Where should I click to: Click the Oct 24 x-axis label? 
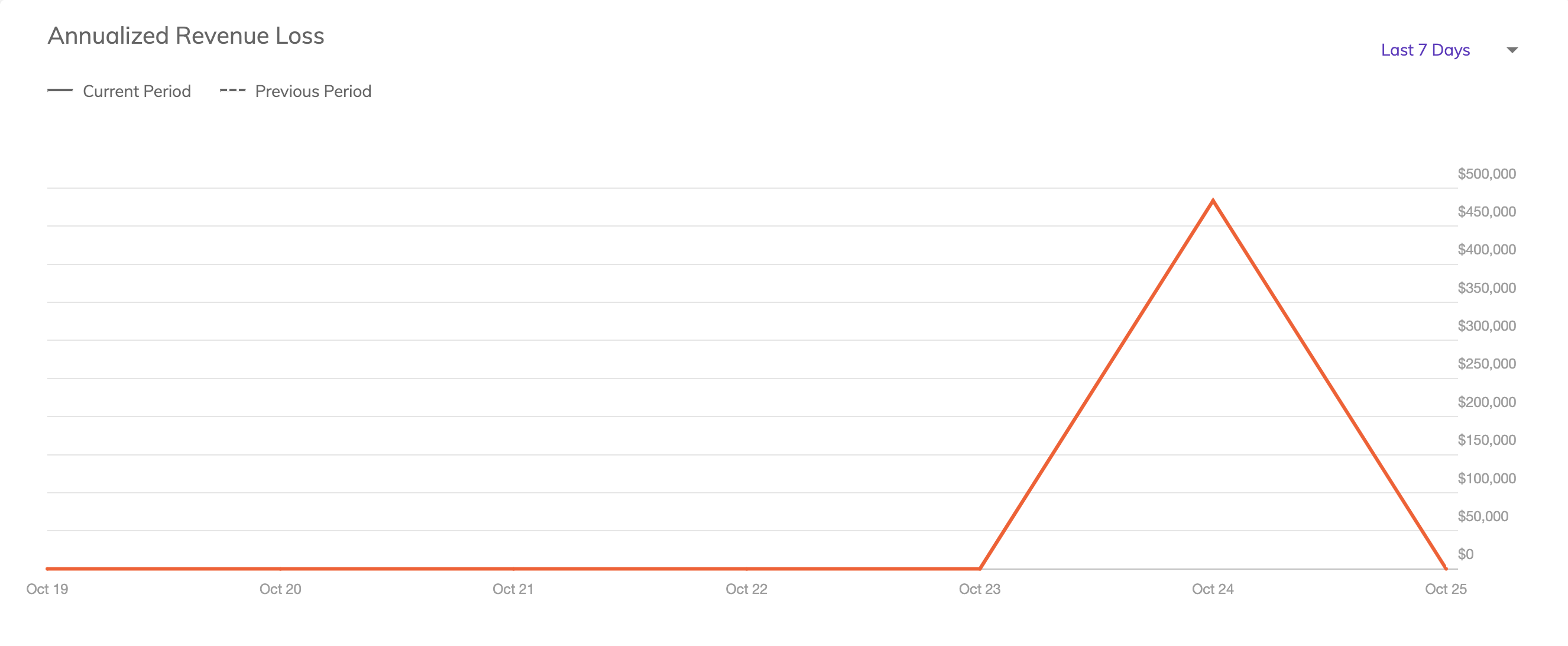click(x=1213, y=589)
